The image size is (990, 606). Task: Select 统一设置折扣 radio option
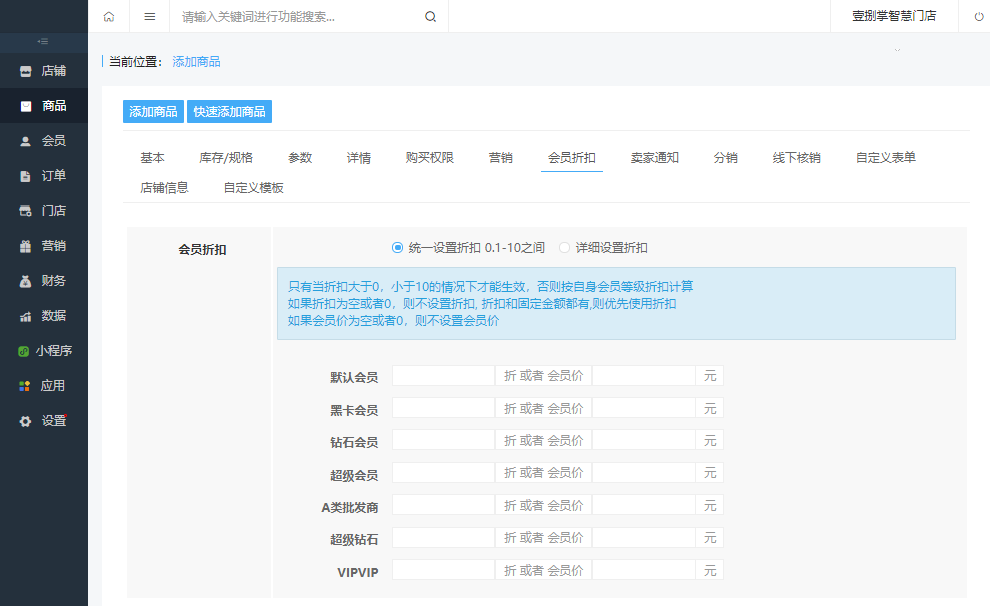(397, 247)
